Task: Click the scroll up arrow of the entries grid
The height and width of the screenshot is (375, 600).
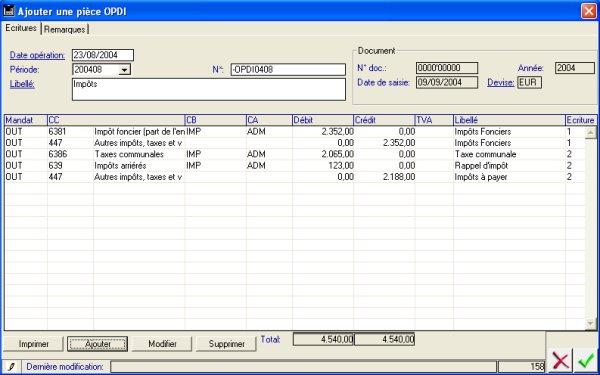Action: pyautogui.click(x=590, y=132)
